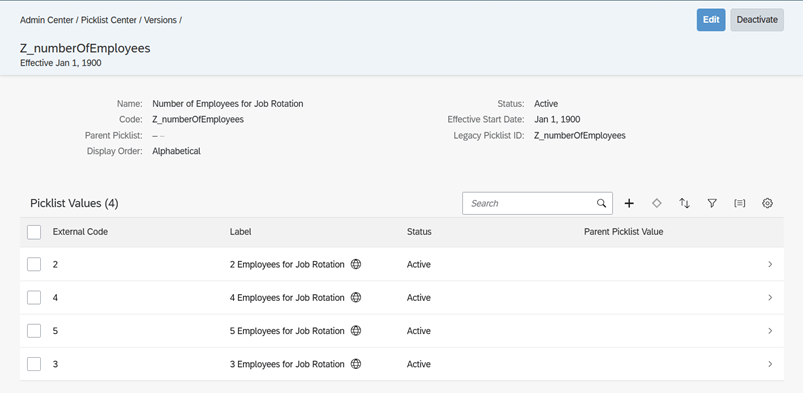The height and width of the screenshot is (393, 803).
Task: Click the blue Edit button
Action: [711, 20]
